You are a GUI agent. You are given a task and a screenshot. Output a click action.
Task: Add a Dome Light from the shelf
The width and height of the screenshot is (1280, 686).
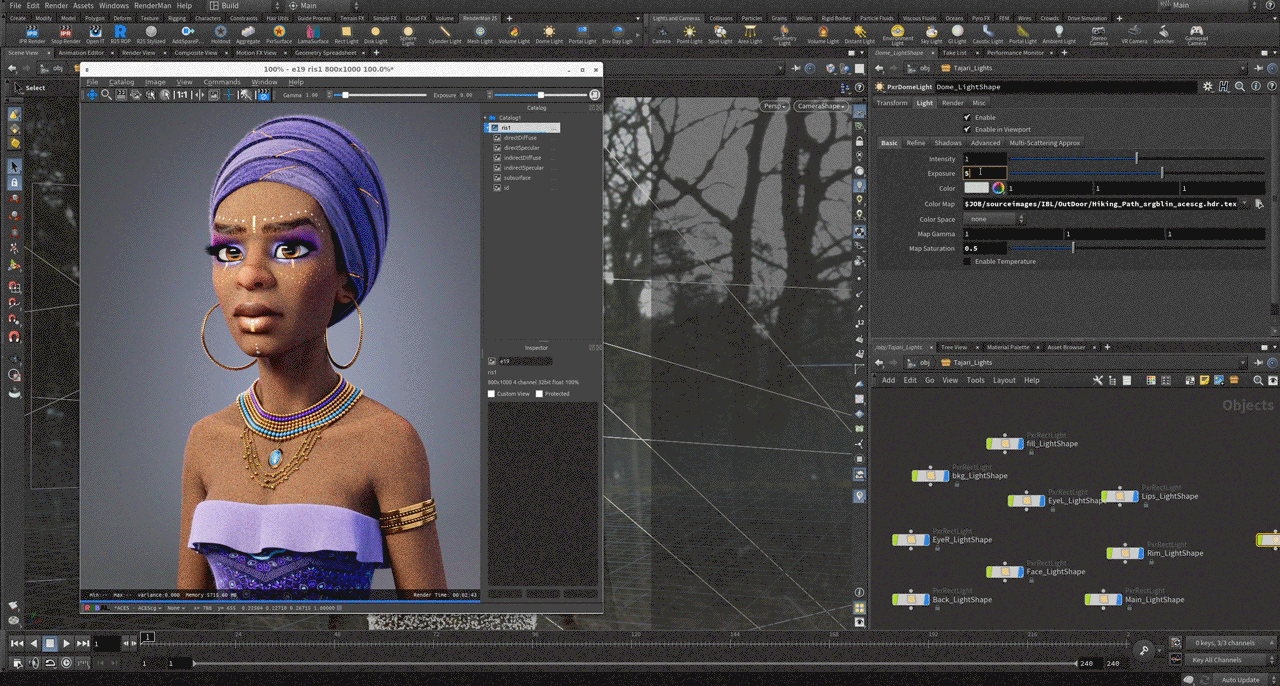[549, 33]
